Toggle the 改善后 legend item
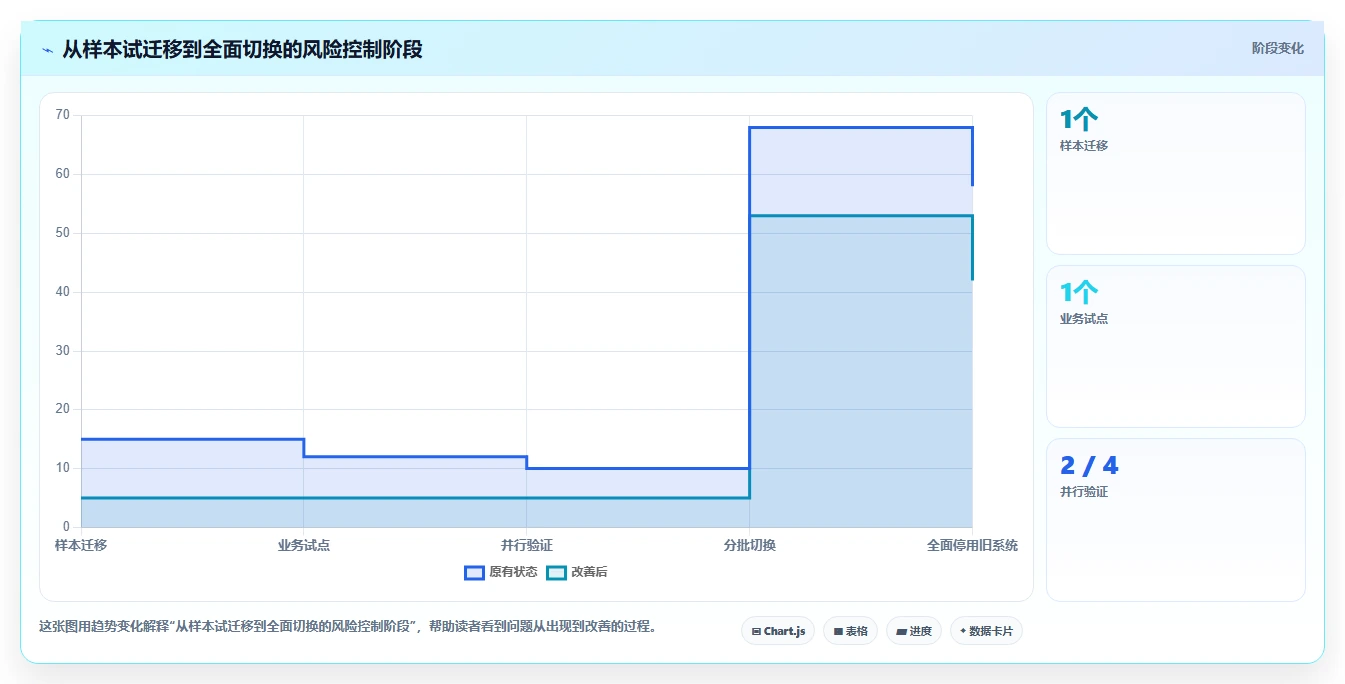This screenshot has height=684, width=1345. tap(577, 572)
